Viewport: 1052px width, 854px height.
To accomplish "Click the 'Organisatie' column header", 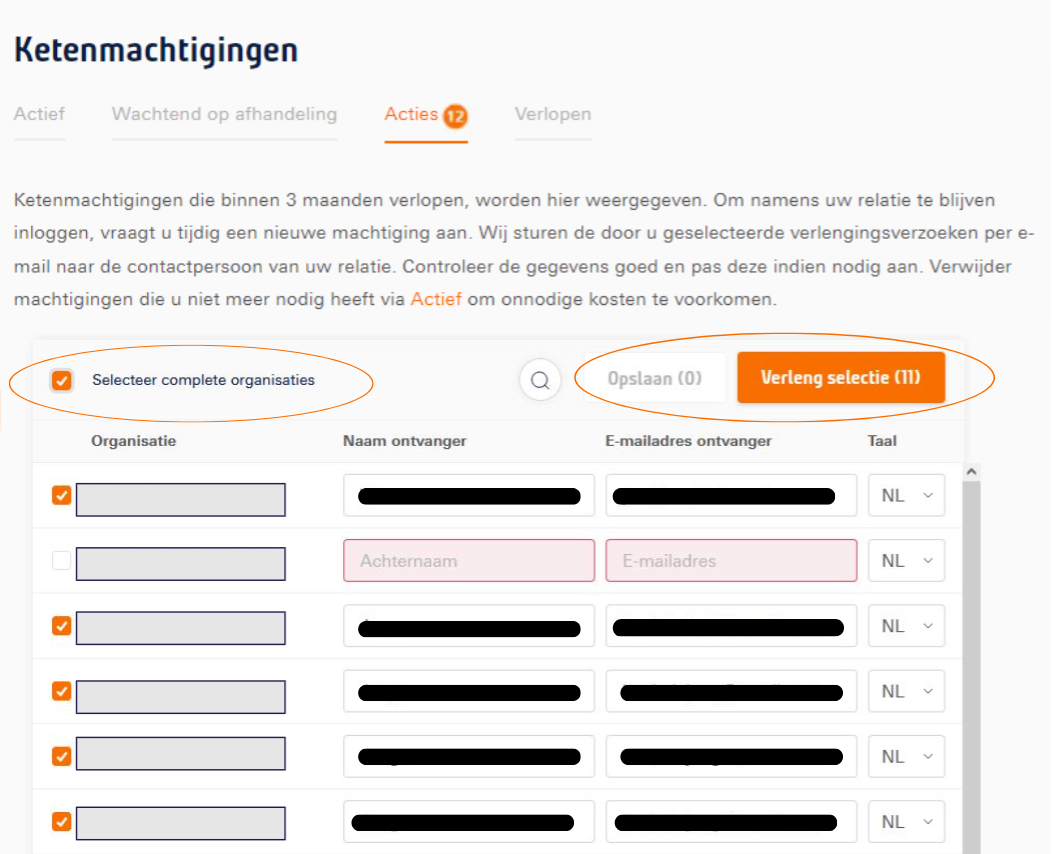I will click(134, 441).
